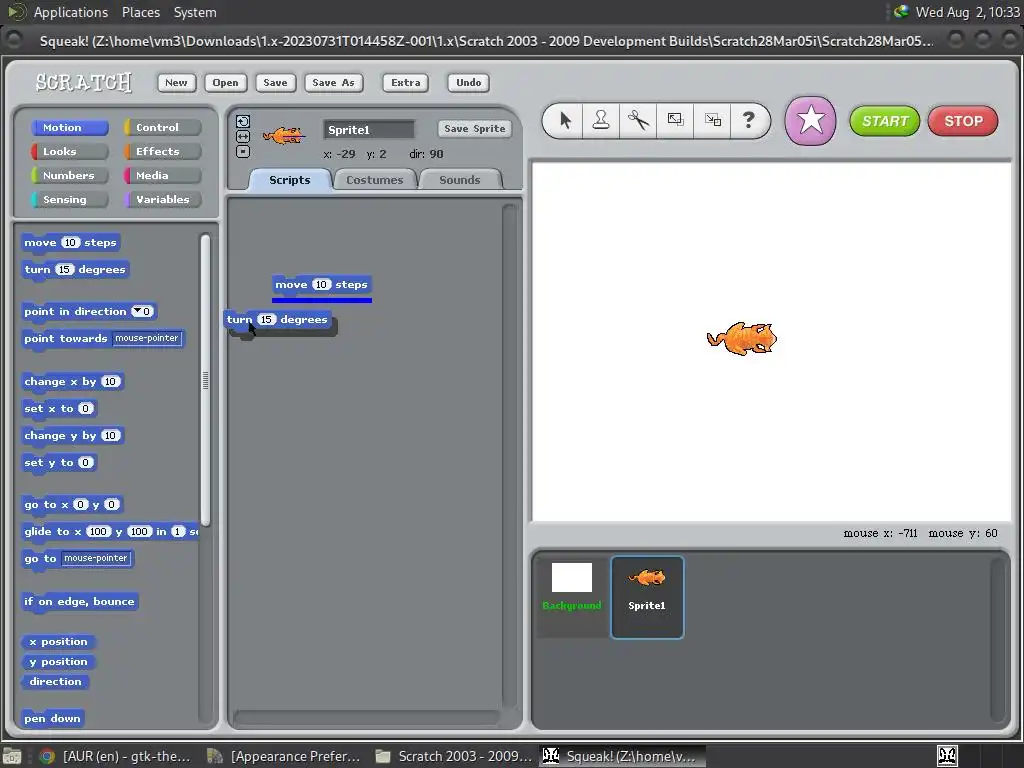This screenshot has width=1024, height=768.
Task: Click the scripts area vertical scrollbar
Action: point(509,455)
